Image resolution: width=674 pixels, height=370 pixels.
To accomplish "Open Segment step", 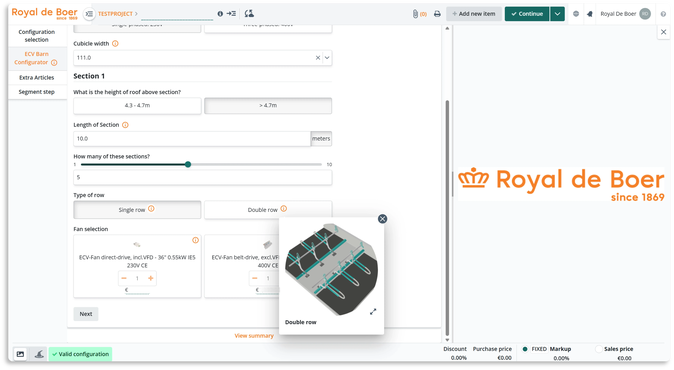I will (37, 92).
